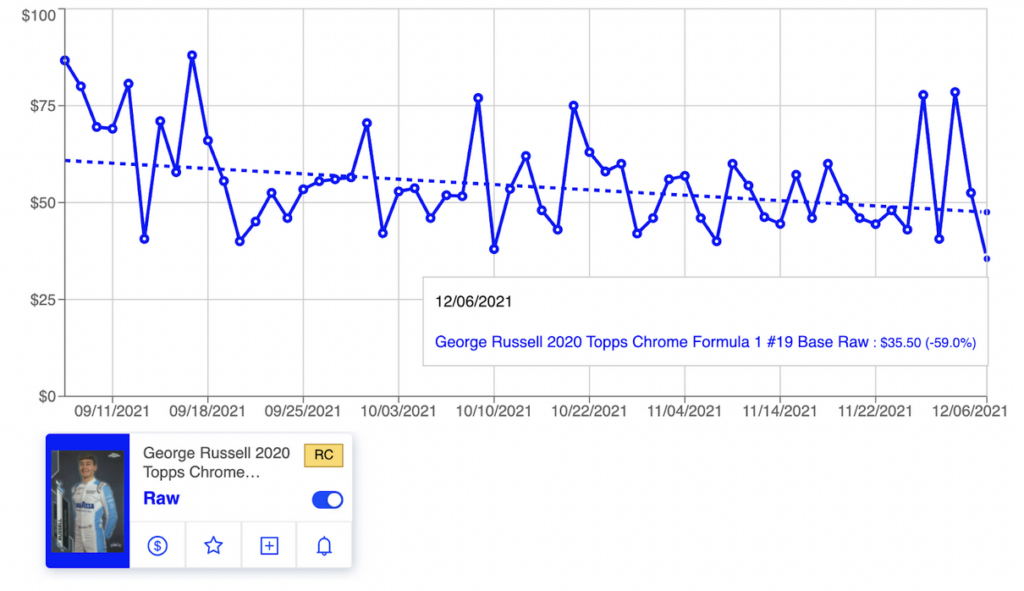1024x591 pixels.
Task: Click the x-axis label 09/11/2021
Action: point(112,411)
